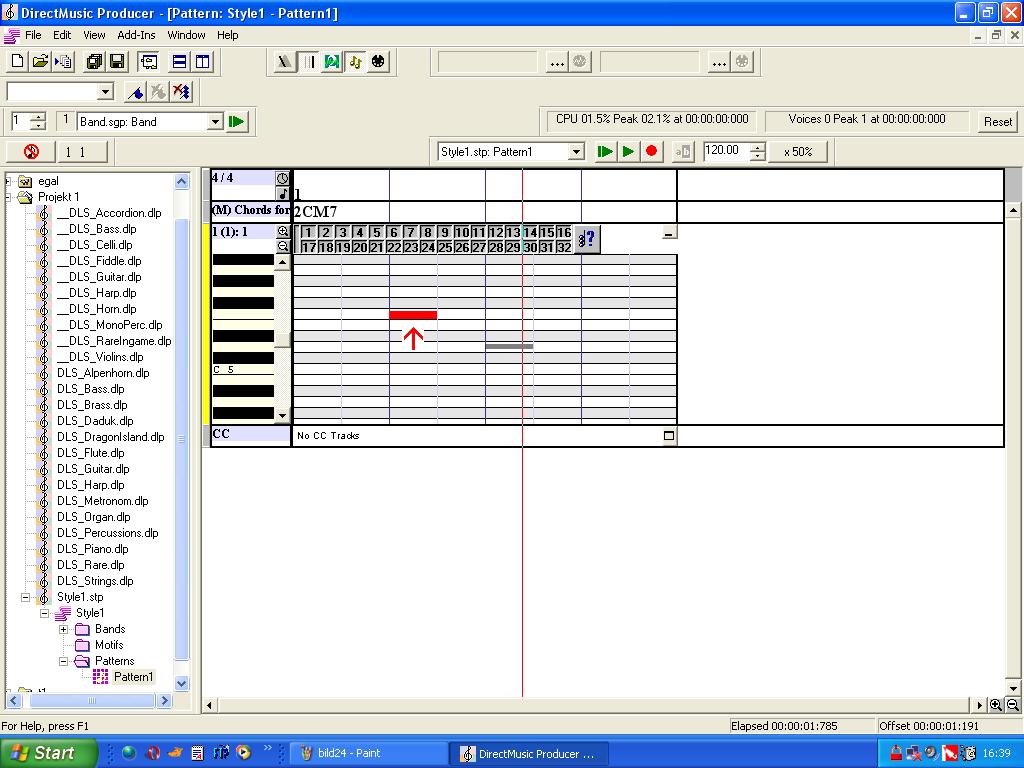Screen dimensions: 1024x768
Task: Click the zoom-out magnifier on the pattern track
Action: pyautogui.click(x=283, y=246)
